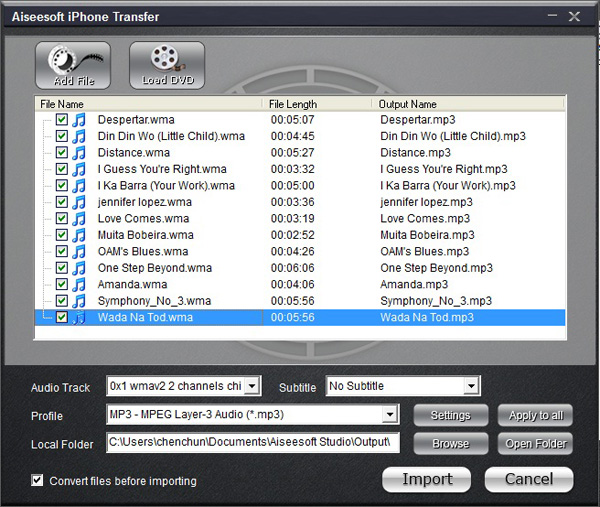Select the Love Comes.wma row
The height and width of the screenshot is (507, 600).
click(300, 218)
